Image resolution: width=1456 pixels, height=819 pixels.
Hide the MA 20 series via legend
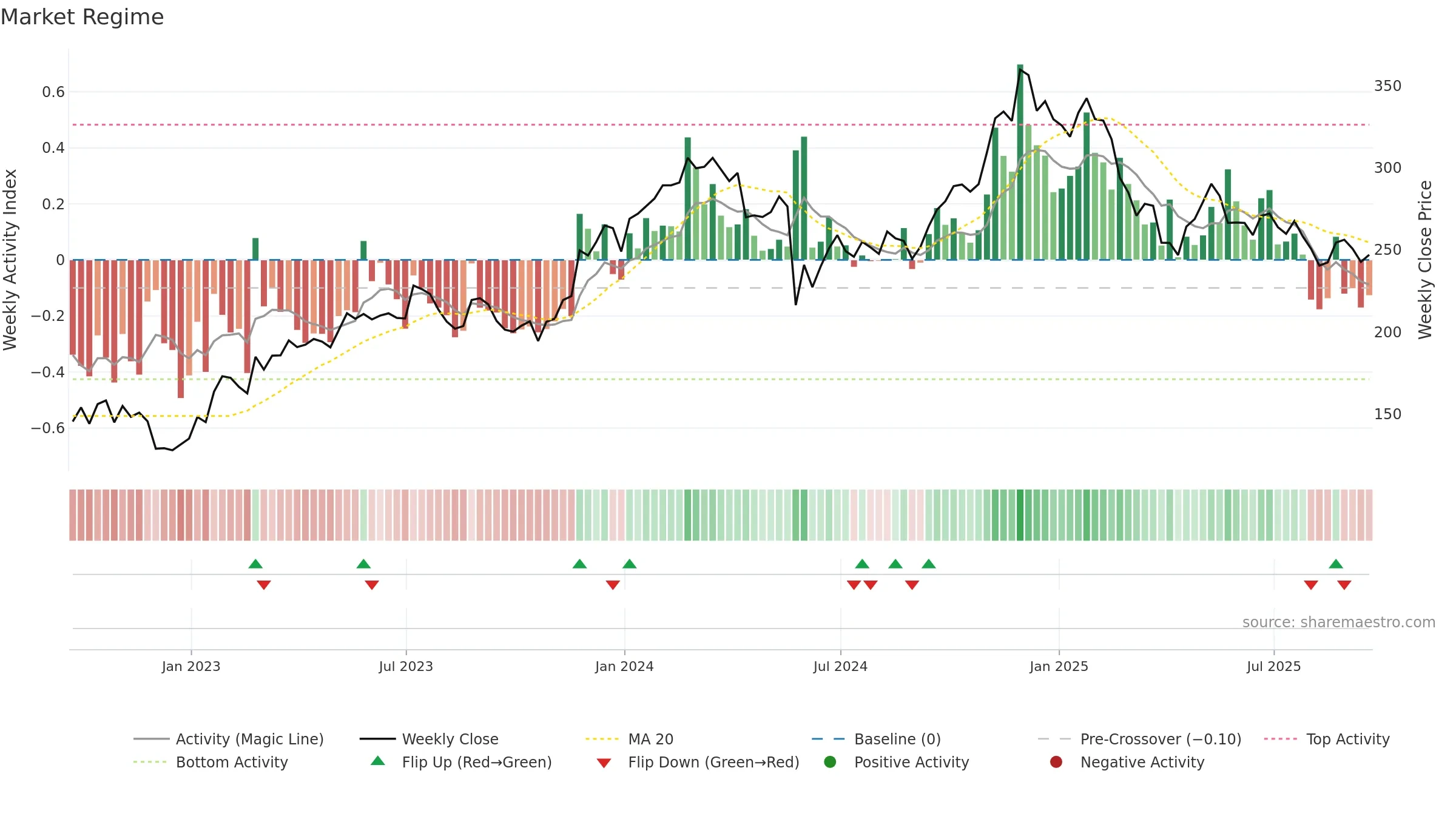point(629,739)
